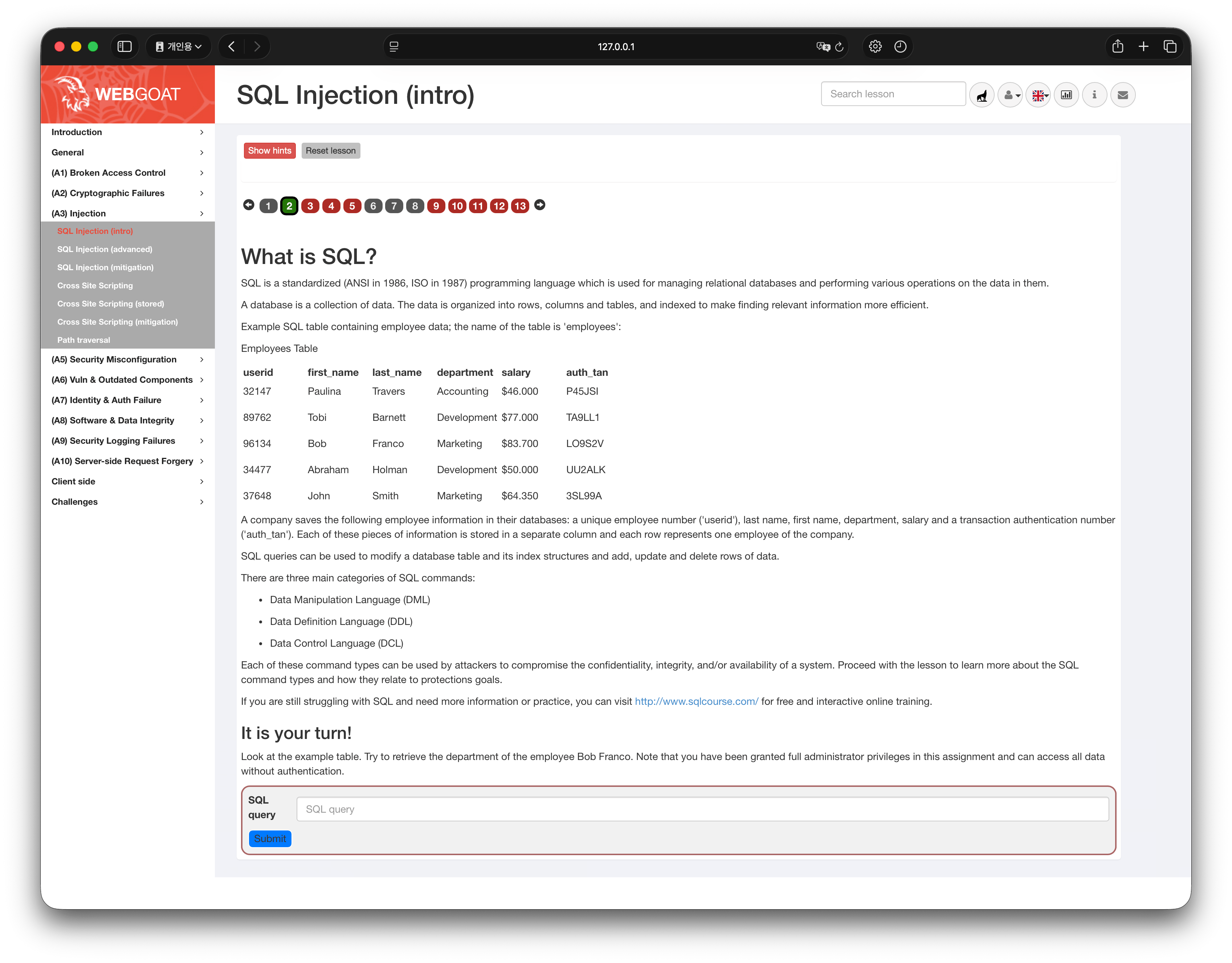Image resolution: width=1232 pixels, height=963 pixels.
Task: Open Cross Site Scripting (stored) lesson
Action: click(x=111, y=304)
